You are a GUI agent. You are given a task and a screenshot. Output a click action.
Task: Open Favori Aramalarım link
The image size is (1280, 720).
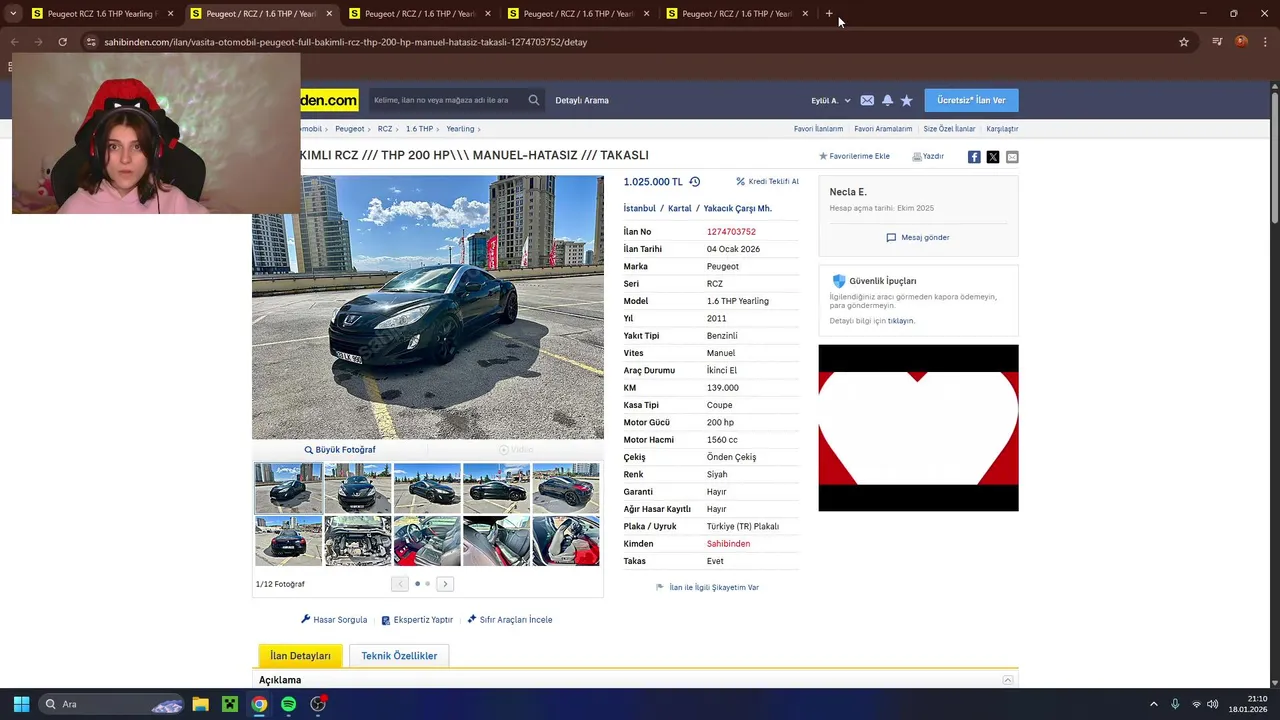(883, 129)
